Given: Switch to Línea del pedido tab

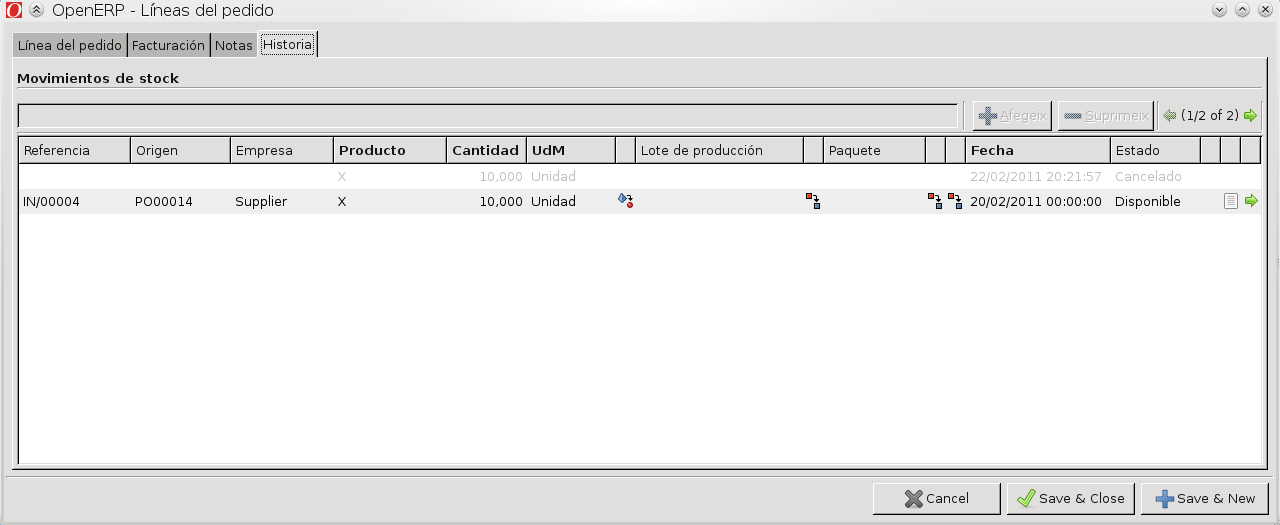Looking at the screenshot, I should 70,45.
